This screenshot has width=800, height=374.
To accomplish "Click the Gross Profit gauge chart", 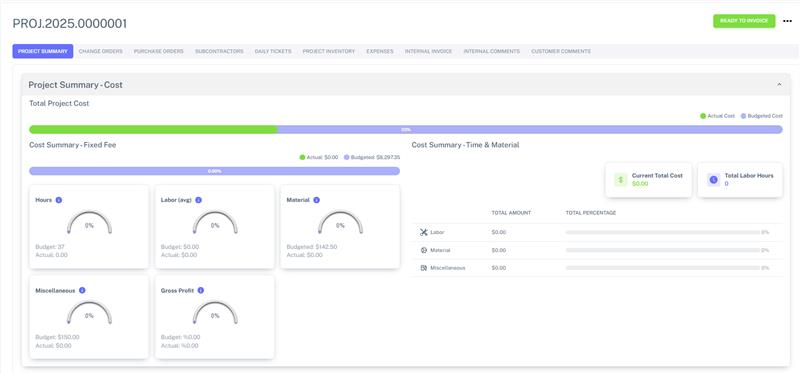I will click(215, 313).
